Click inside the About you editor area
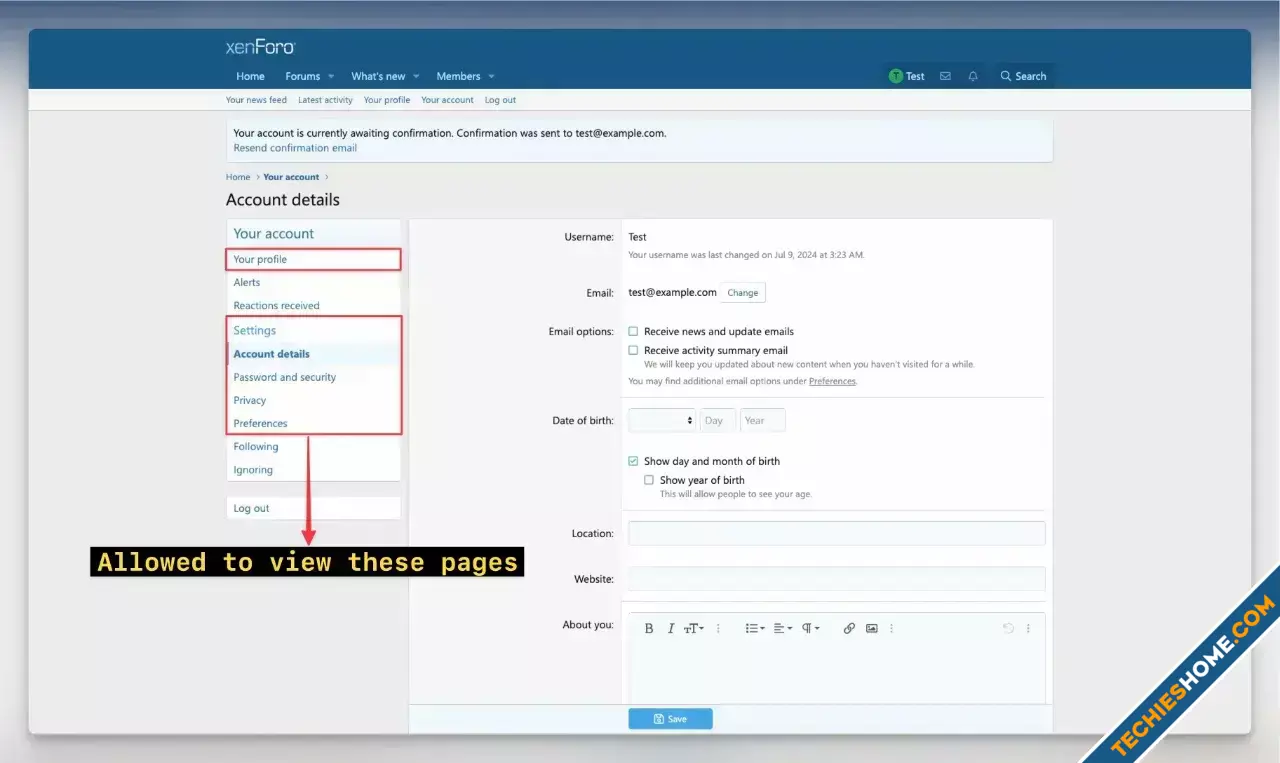1280x763 pixels. [837, 672]
